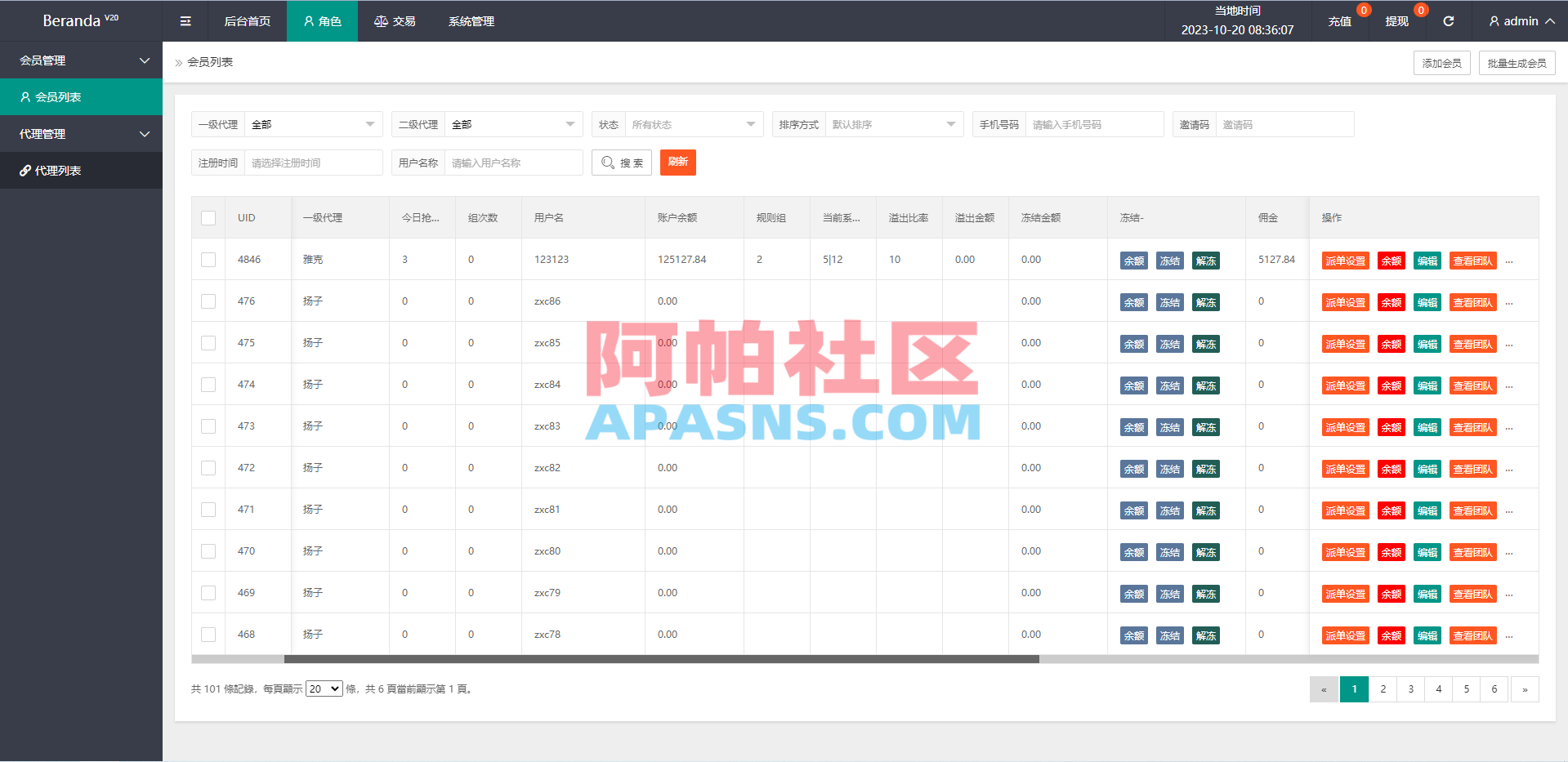
Task: Open the 一级代理 dropdown
Action: coord(313,124)
